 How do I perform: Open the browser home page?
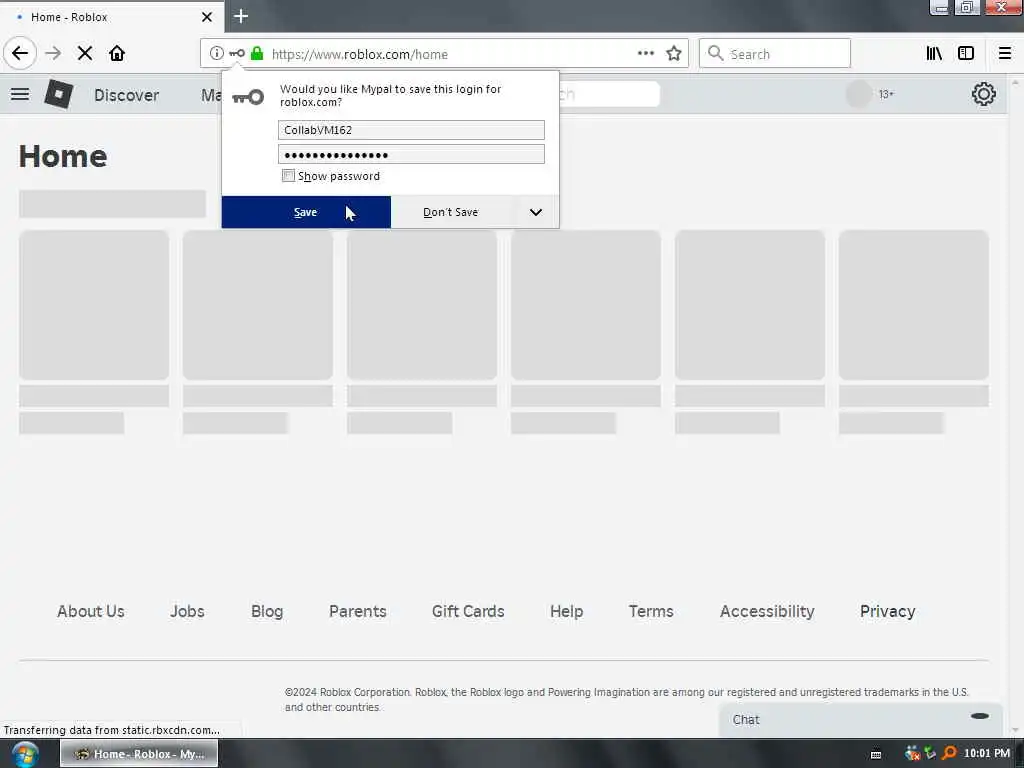point(117,54)
